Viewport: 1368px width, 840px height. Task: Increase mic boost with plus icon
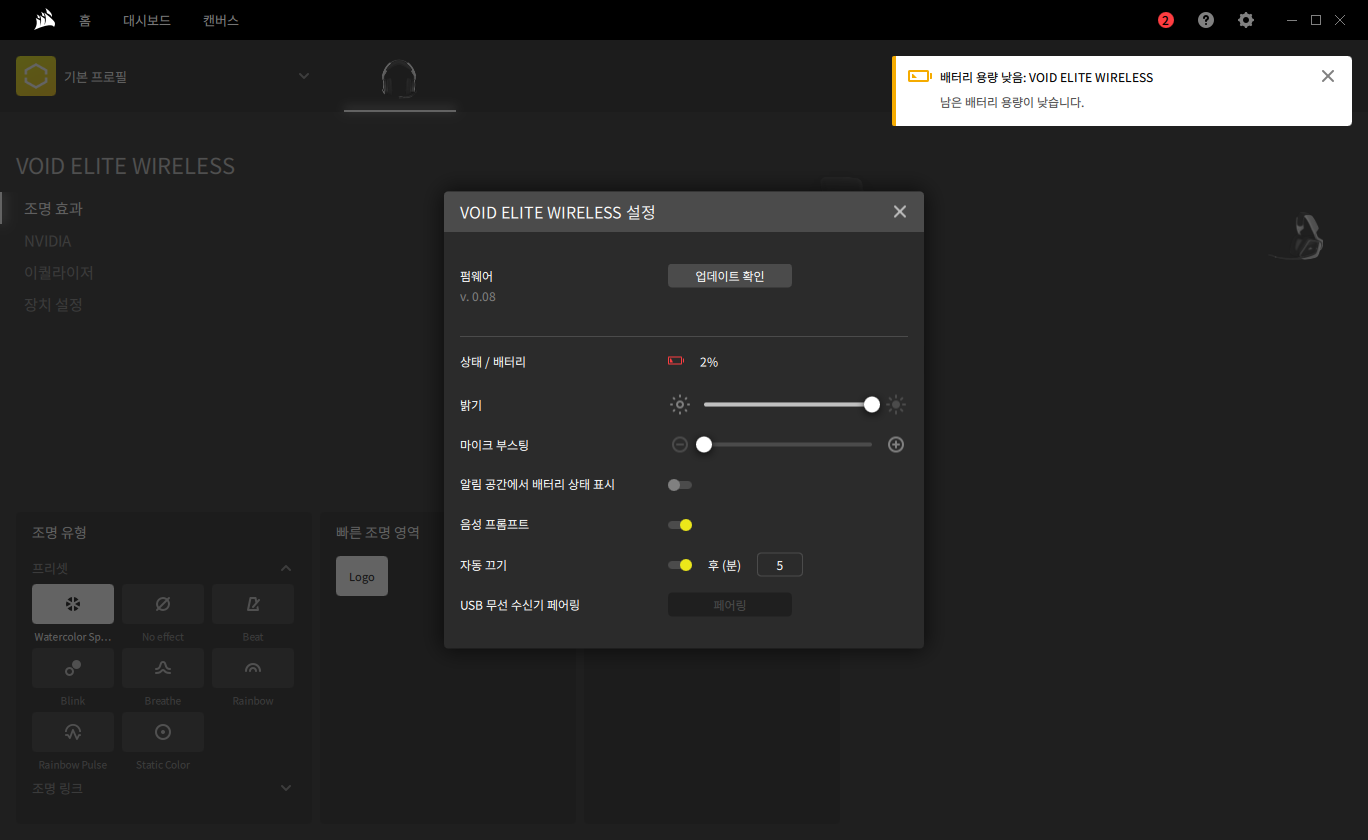pos(896,444)
